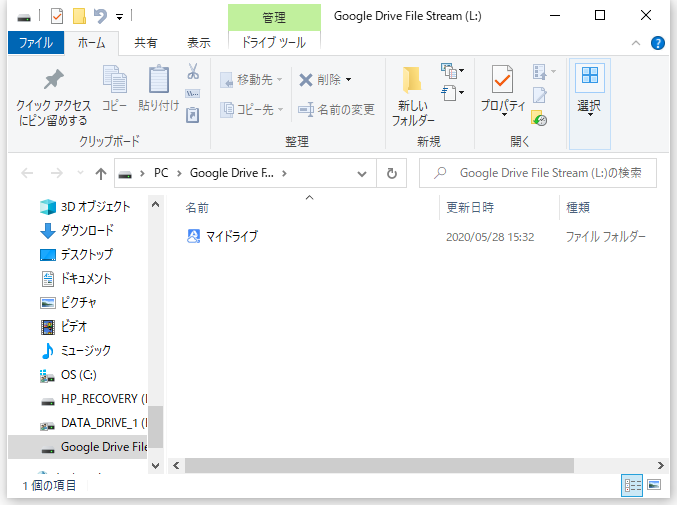Image resolution: width=677 pixels, height=505 pixels.
Task: Click the navigation pane vertical scrollbar thumb
Action: tap(155, 426)
